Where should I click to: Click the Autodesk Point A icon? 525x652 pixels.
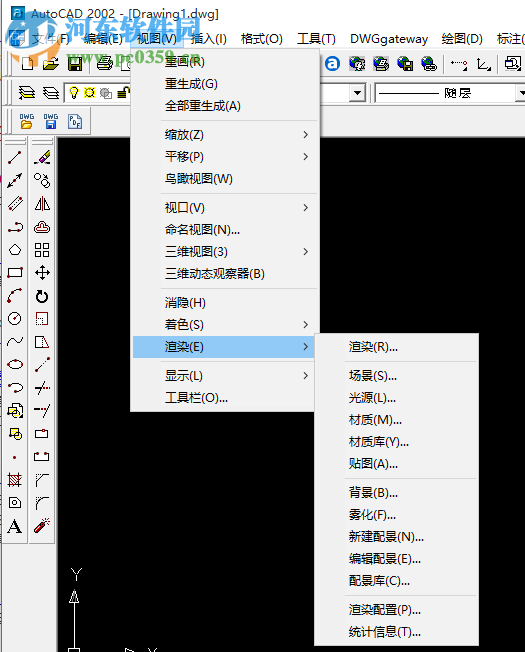click(x=332, y=64)
